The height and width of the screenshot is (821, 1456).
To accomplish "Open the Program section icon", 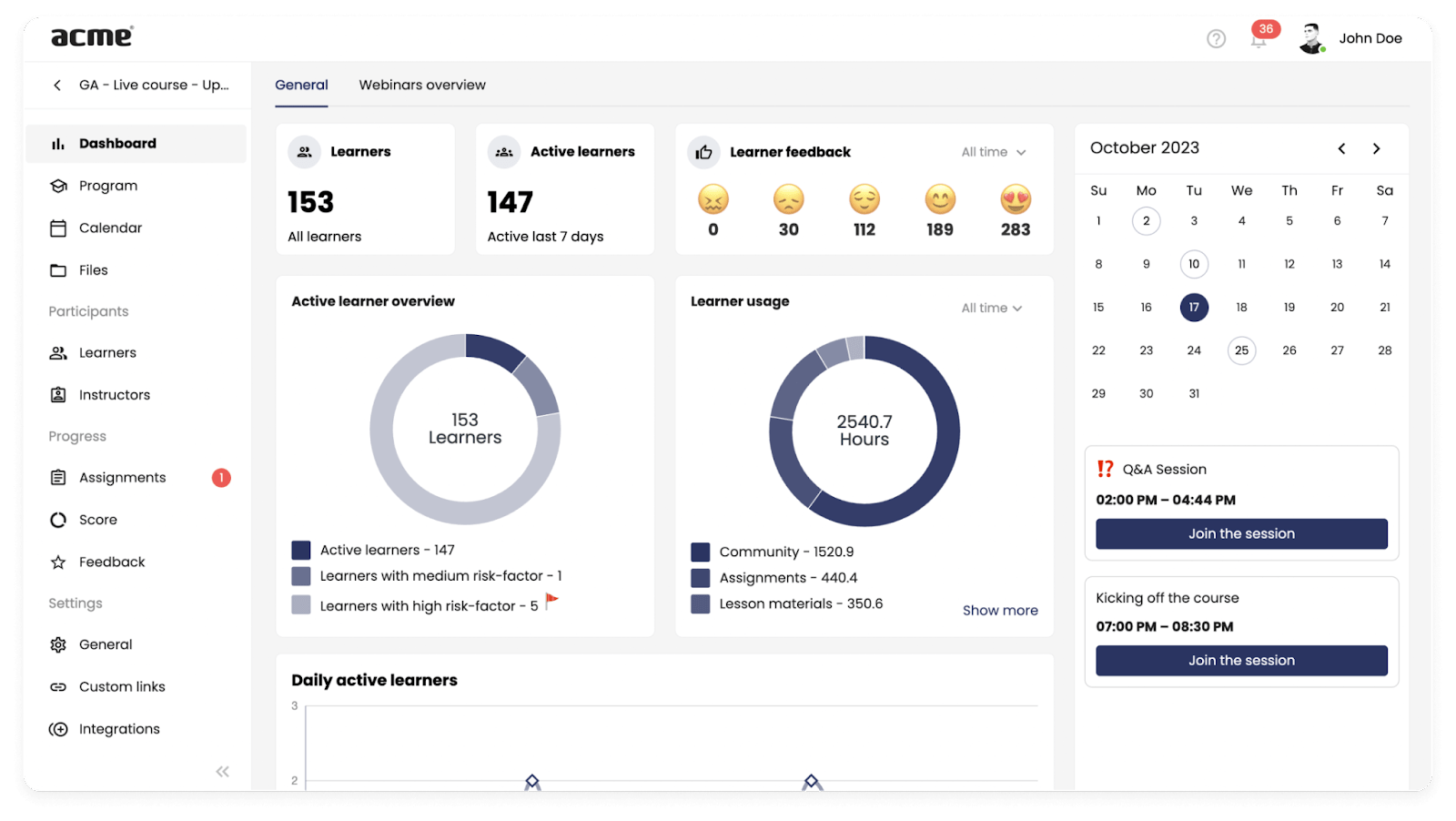I will coord(57,185).
